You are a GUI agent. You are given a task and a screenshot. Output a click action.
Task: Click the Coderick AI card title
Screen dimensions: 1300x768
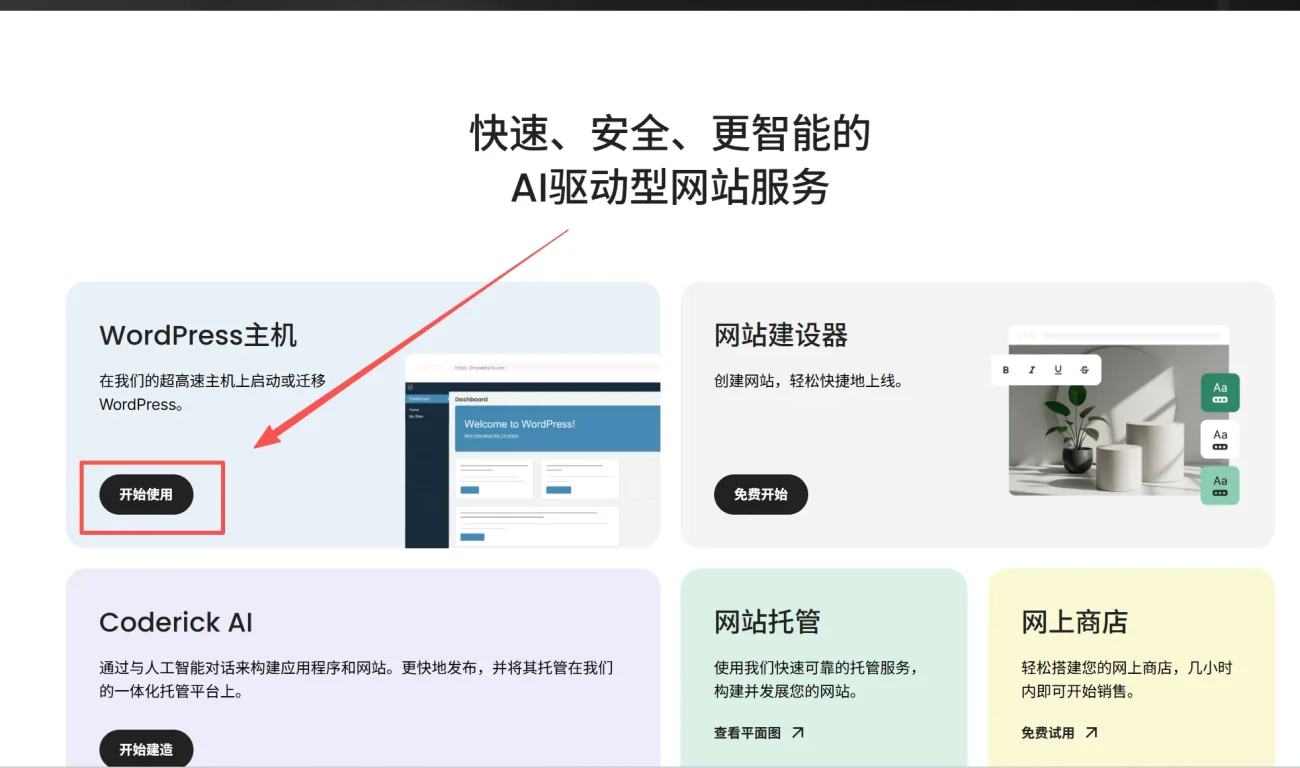[176, 622]
